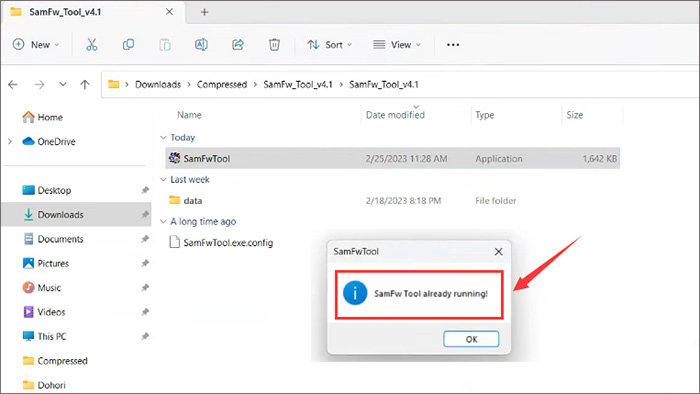This screenshot has height=394, width=700.
Task: Close the SamFwTool message dialog
Action: [x=498, y=252]
